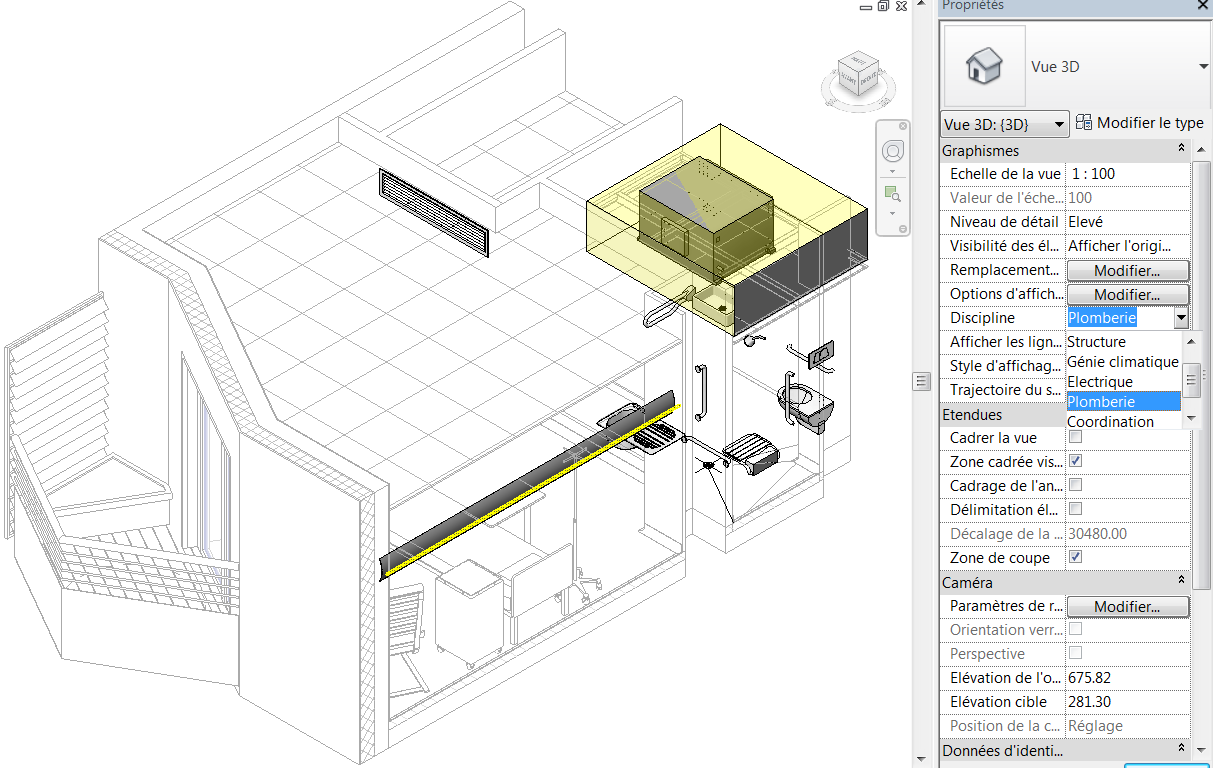Click discipline list scroll up arrow
Viewport: 1213px width, 768px height.
click(x=1190, y=341)
